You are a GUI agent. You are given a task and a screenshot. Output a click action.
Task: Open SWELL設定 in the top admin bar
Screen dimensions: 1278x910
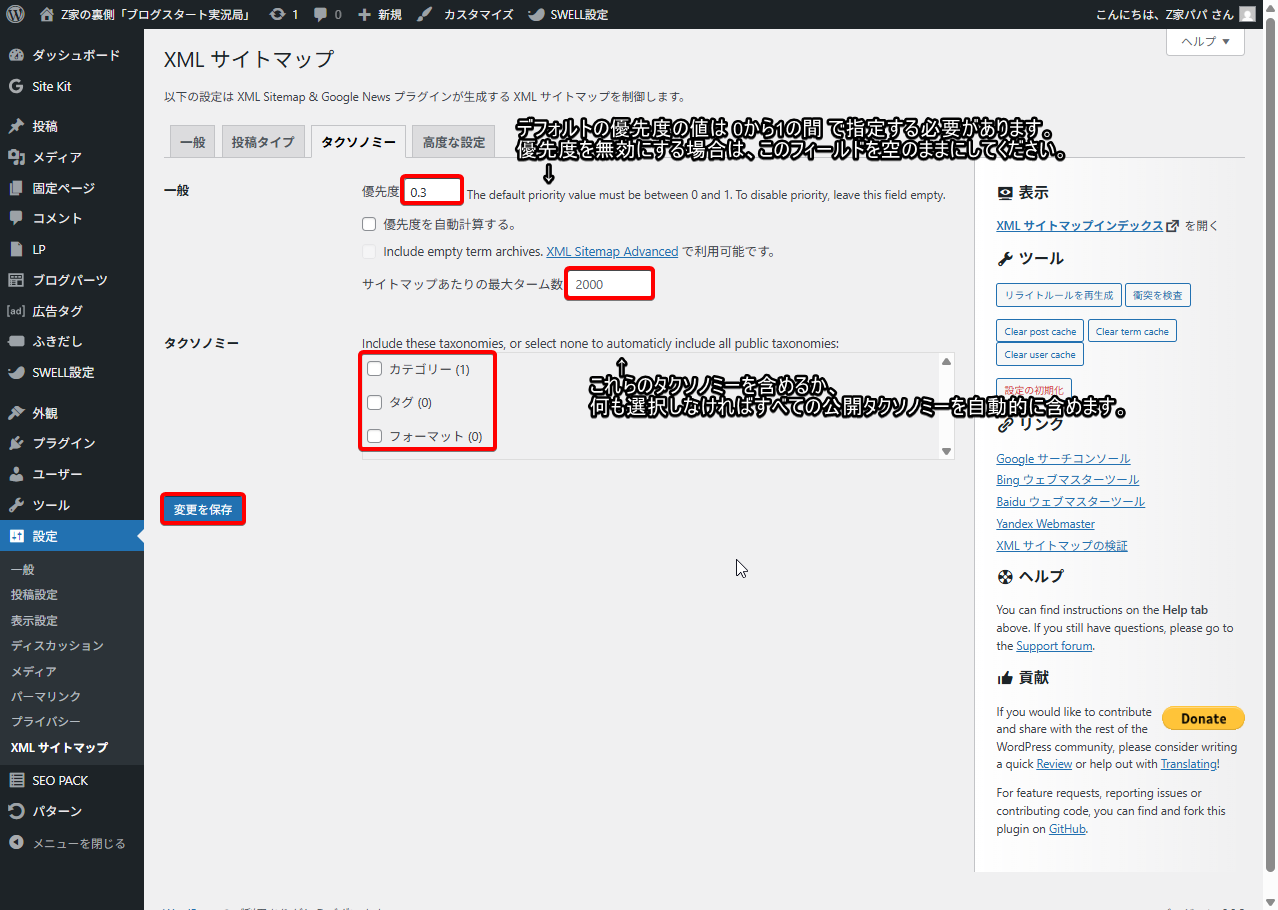(567, 14)
